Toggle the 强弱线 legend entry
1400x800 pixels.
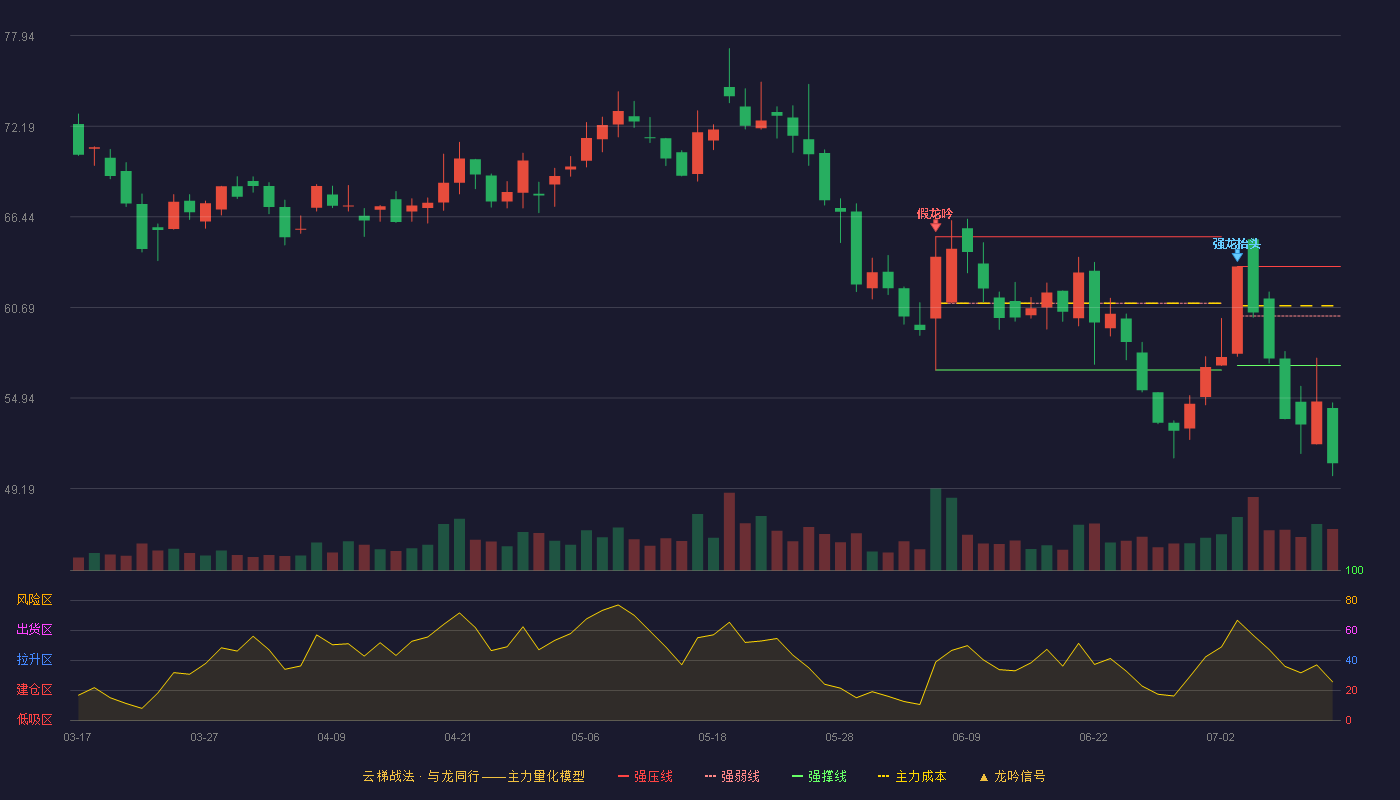point(732,776)
